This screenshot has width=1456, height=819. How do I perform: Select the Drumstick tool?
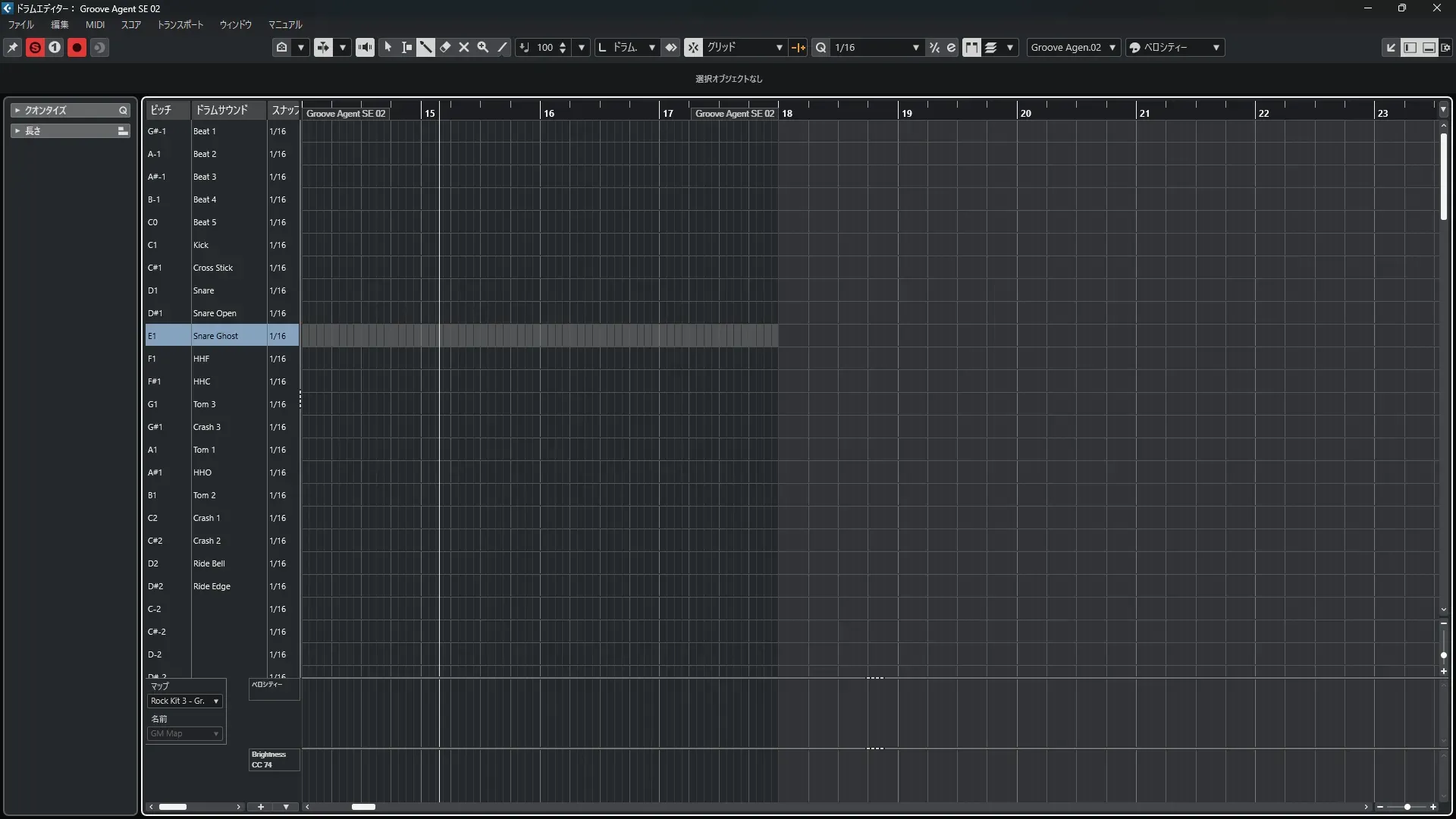[425, 47]
